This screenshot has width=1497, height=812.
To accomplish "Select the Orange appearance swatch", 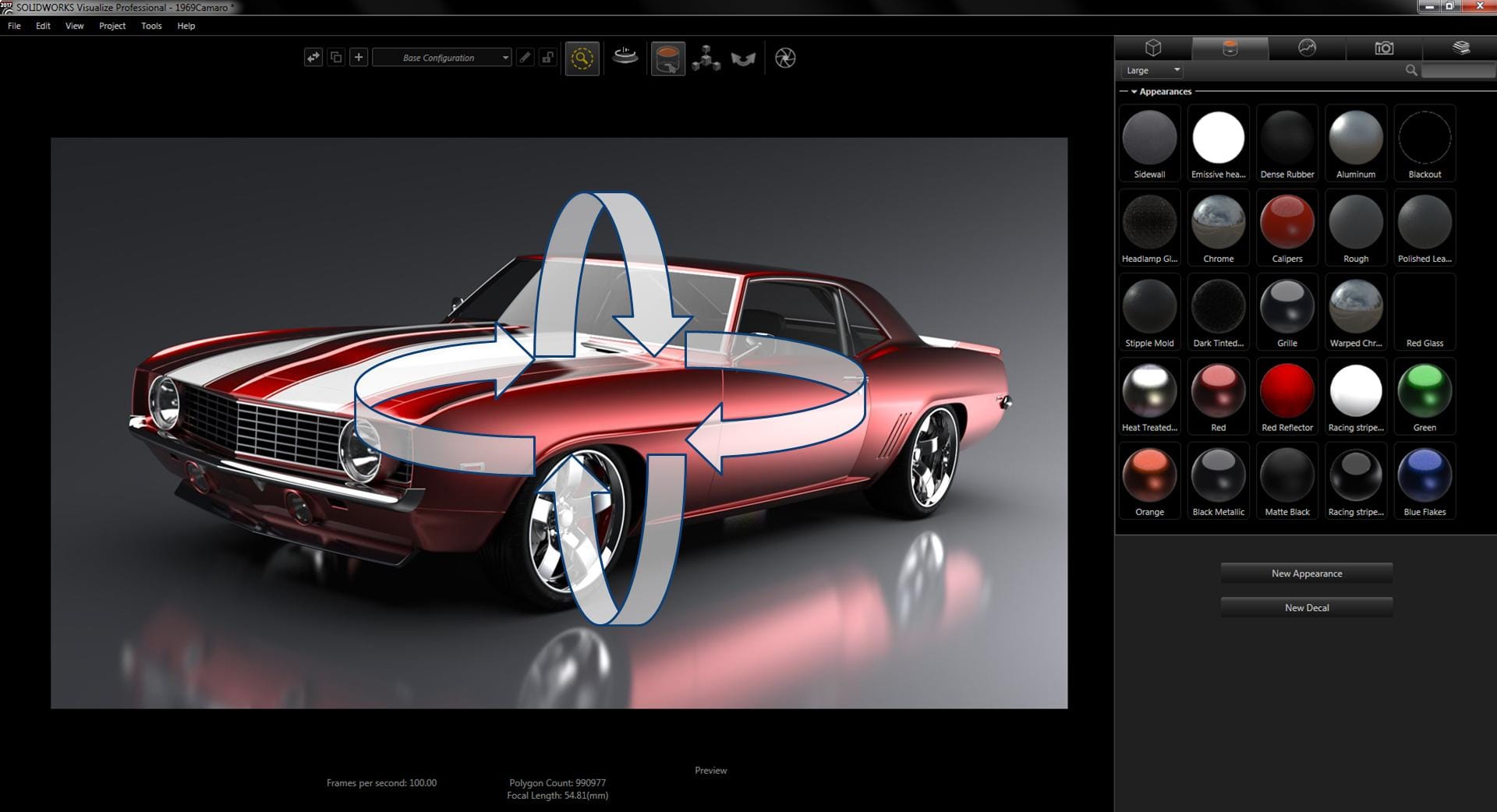I will pos(1149,482).
